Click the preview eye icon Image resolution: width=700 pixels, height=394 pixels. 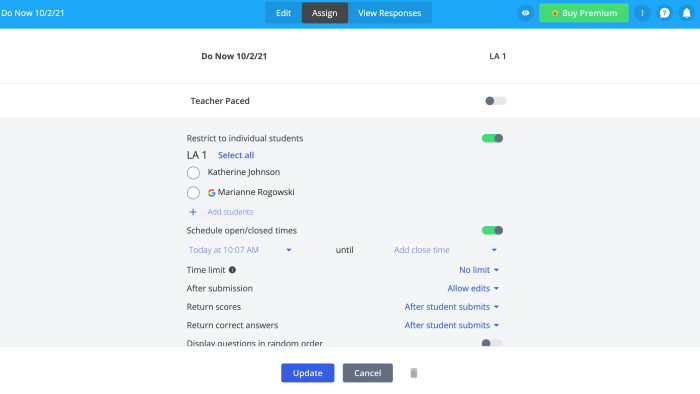pos(525,13)
